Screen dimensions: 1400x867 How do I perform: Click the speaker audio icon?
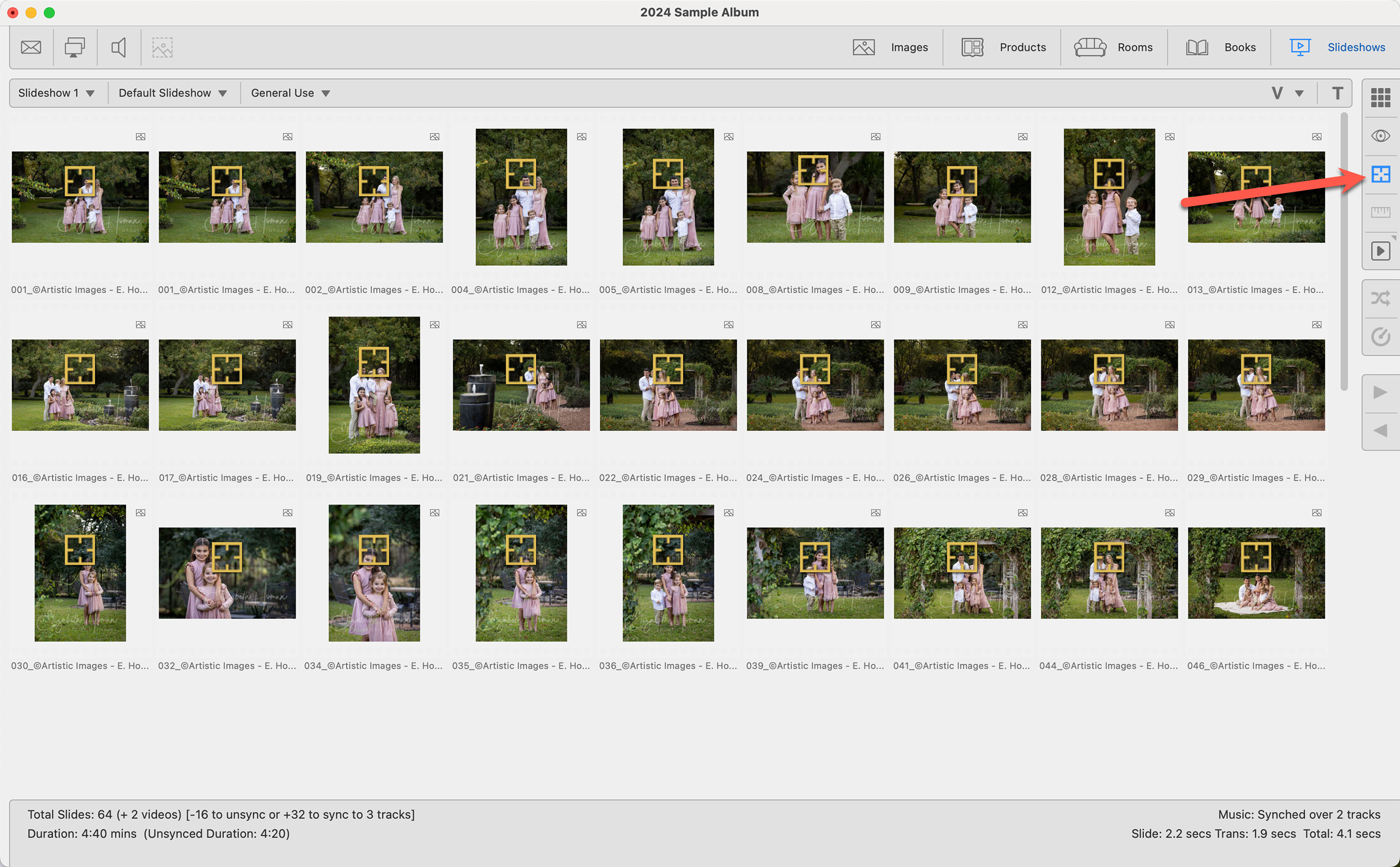point(118,47)
